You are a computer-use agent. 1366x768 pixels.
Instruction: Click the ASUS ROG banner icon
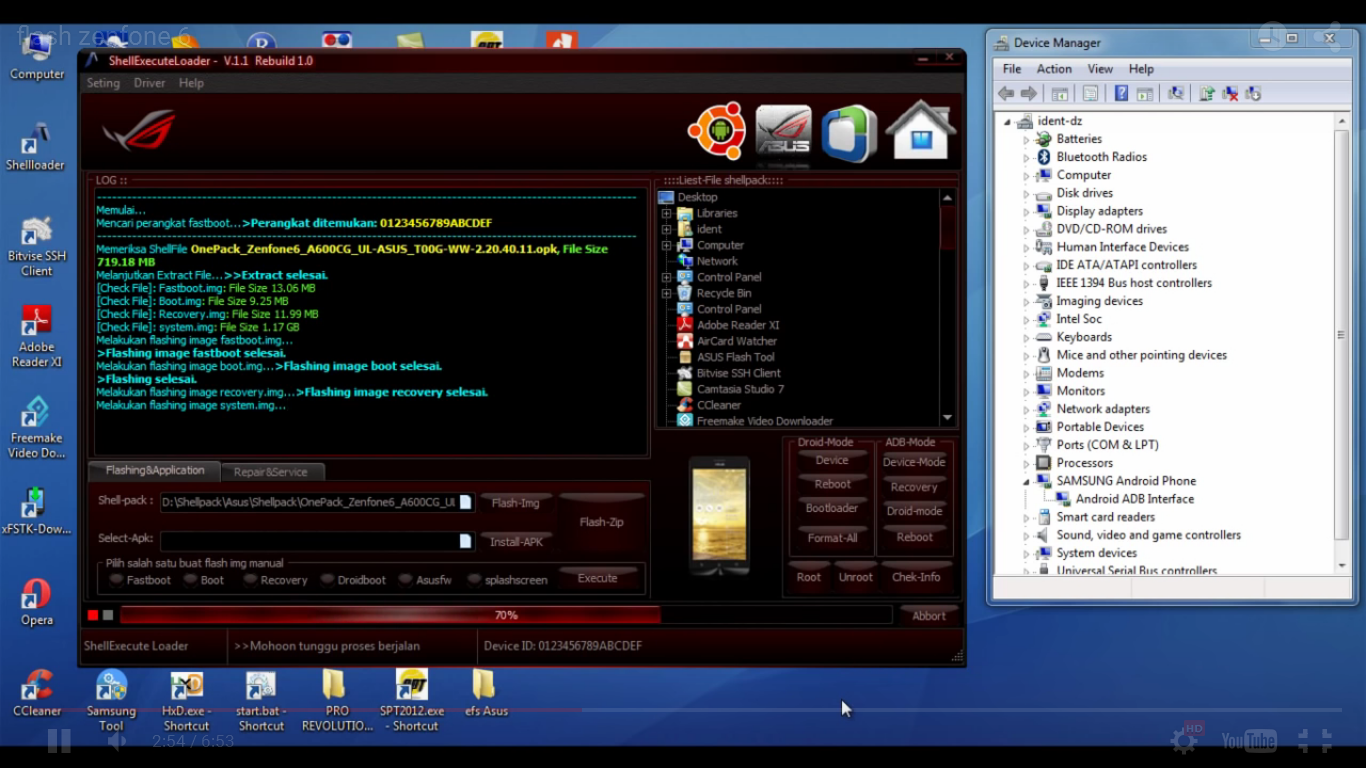783,133
